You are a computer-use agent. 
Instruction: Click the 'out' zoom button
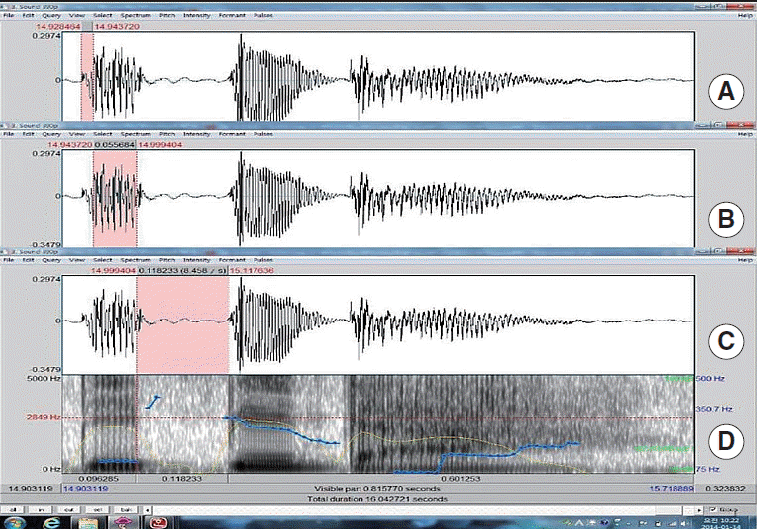[x=66, y=509]
